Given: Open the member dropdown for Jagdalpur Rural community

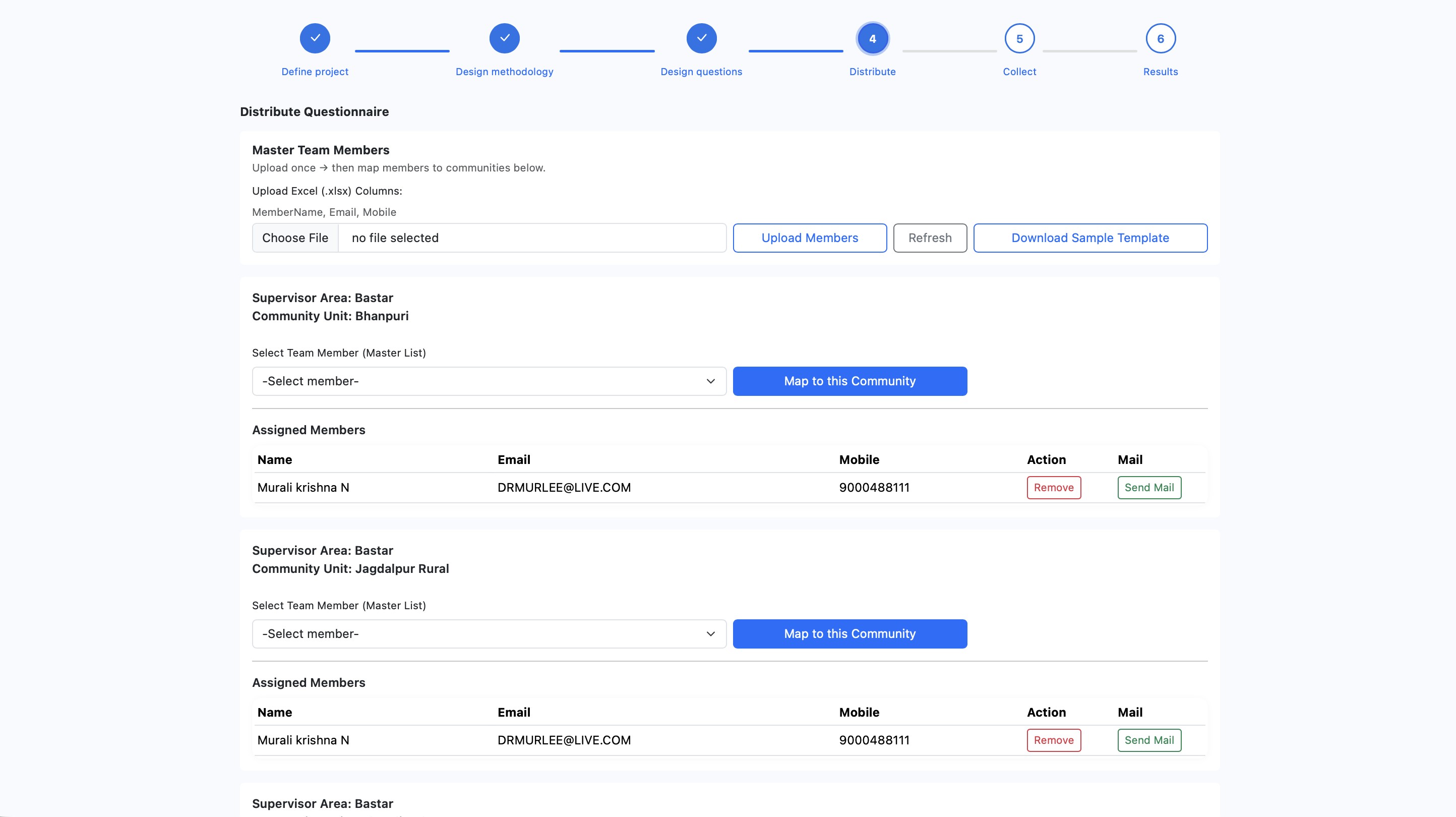Looking at the screenshot, I should [x=489, y=634].
